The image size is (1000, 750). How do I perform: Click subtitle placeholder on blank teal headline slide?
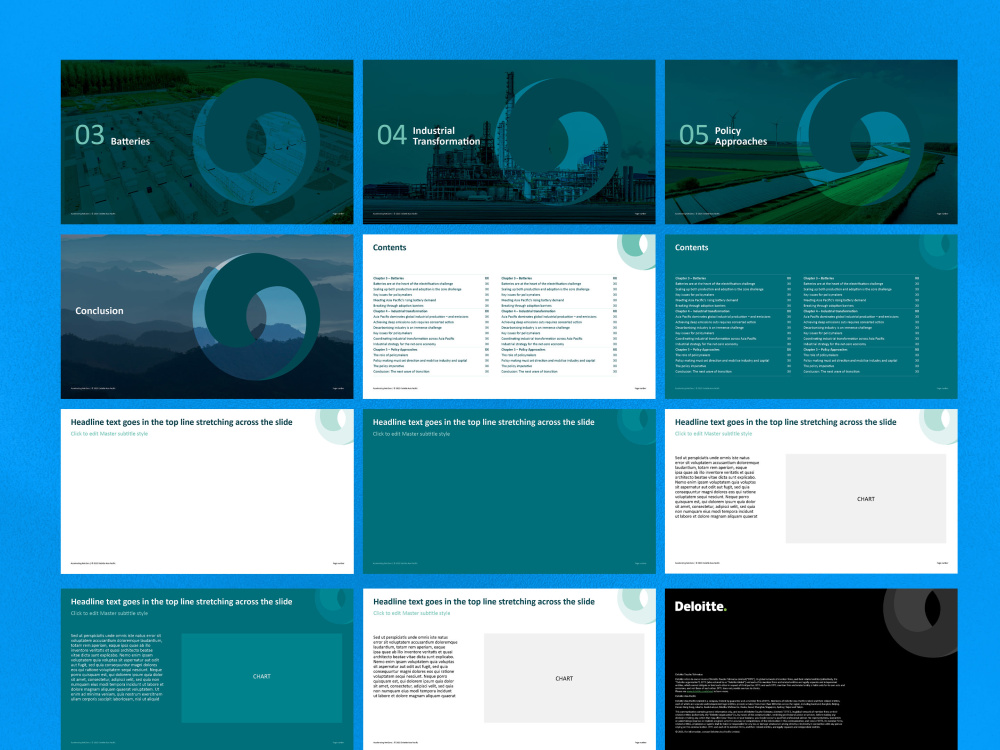pos(411,434)
